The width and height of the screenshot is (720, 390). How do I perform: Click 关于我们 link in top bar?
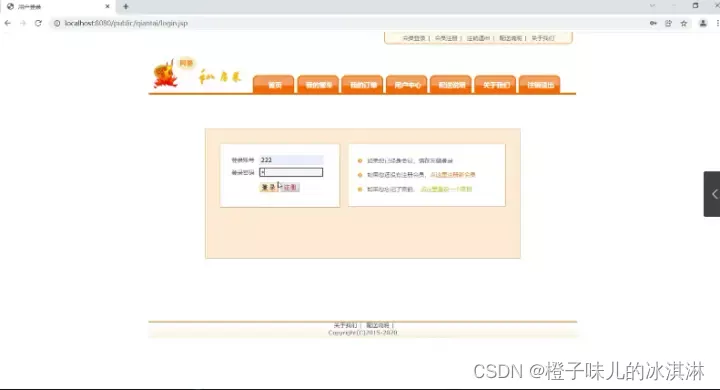coord(543,38)
